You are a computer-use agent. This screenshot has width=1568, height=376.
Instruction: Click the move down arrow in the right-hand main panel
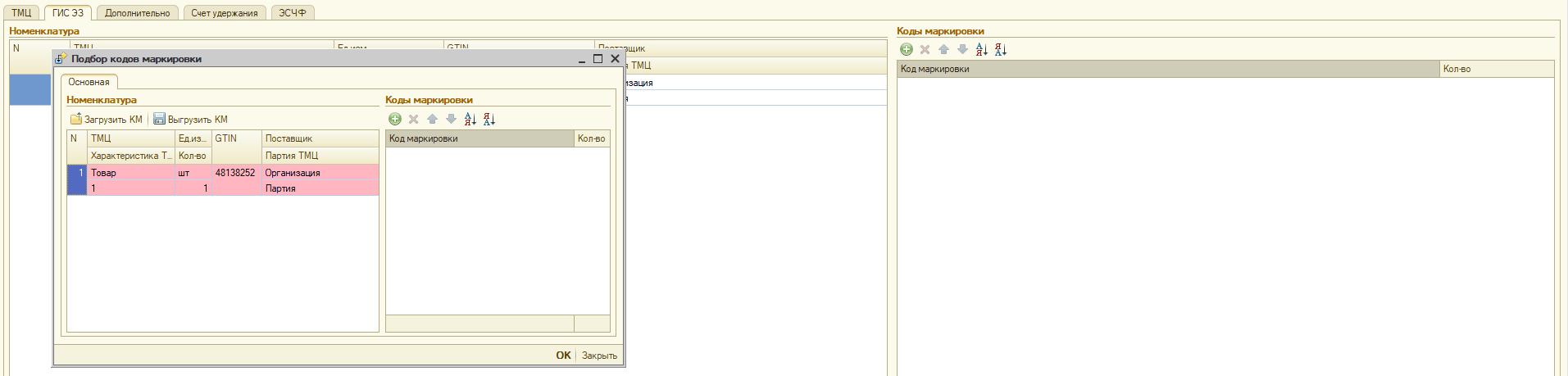pos(962,50)
